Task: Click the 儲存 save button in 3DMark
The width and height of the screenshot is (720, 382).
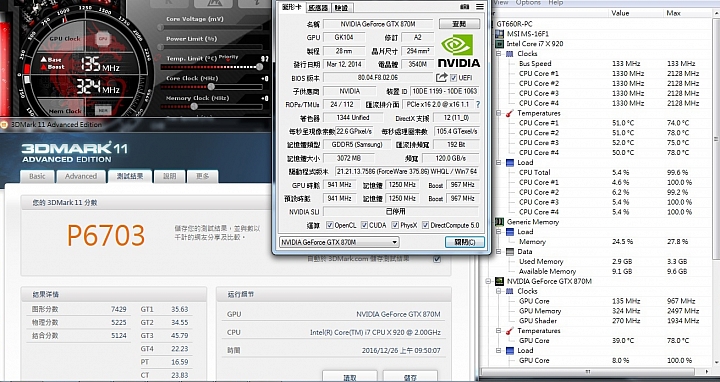Action: point(410,377)
